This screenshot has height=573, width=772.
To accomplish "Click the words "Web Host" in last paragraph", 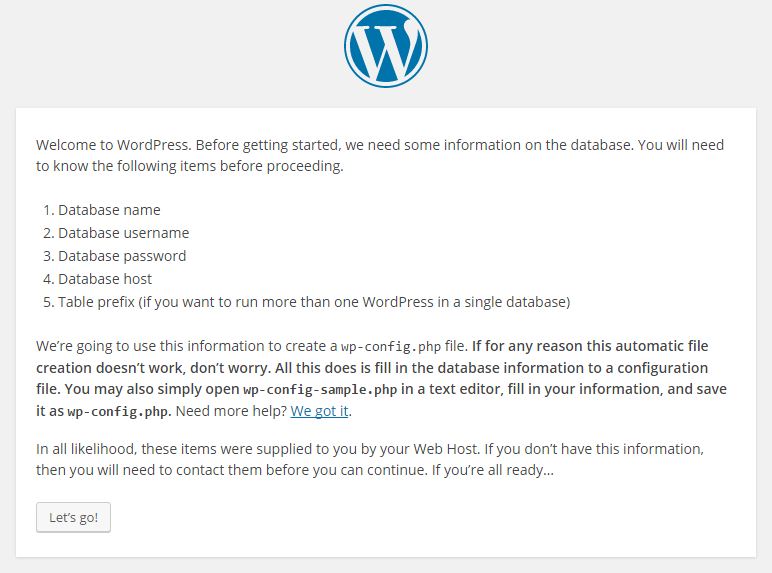I will [446, 449].
